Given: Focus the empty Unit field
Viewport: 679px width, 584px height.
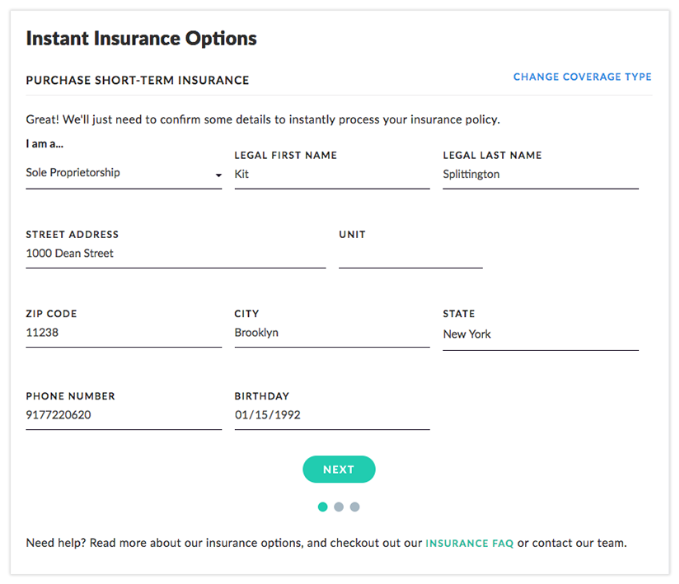Looking at the screenshot, I should pos(410,254).
